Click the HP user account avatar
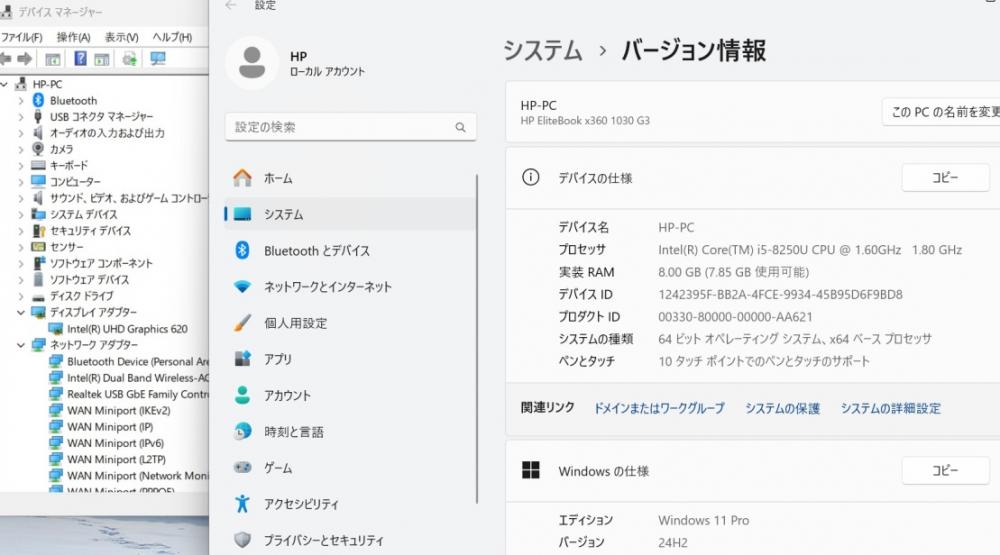Image resolution: width=1000 pixels, height=555 pixels. 252,63
